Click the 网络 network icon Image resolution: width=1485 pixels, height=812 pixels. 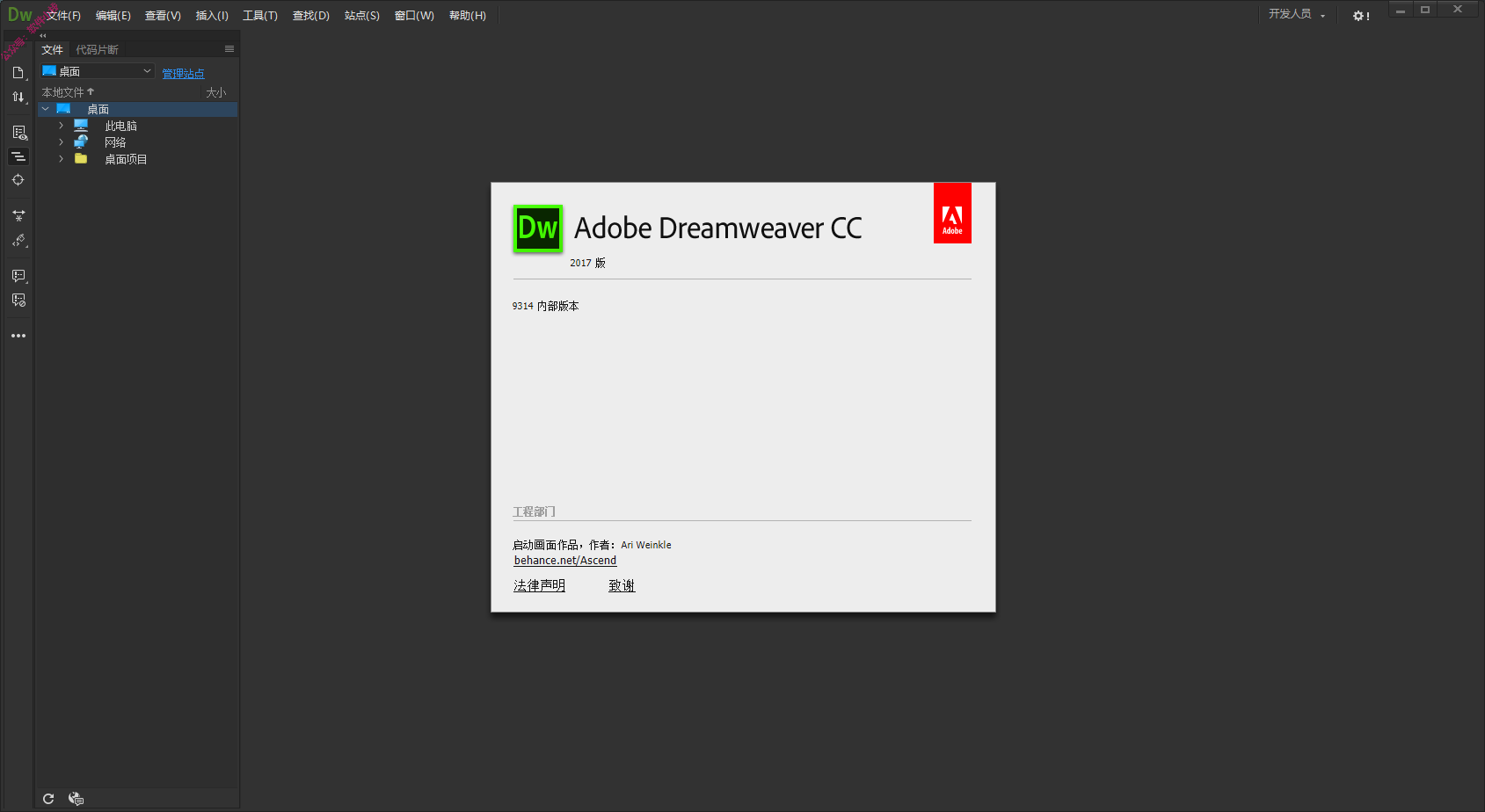click(x=81, y=141)
